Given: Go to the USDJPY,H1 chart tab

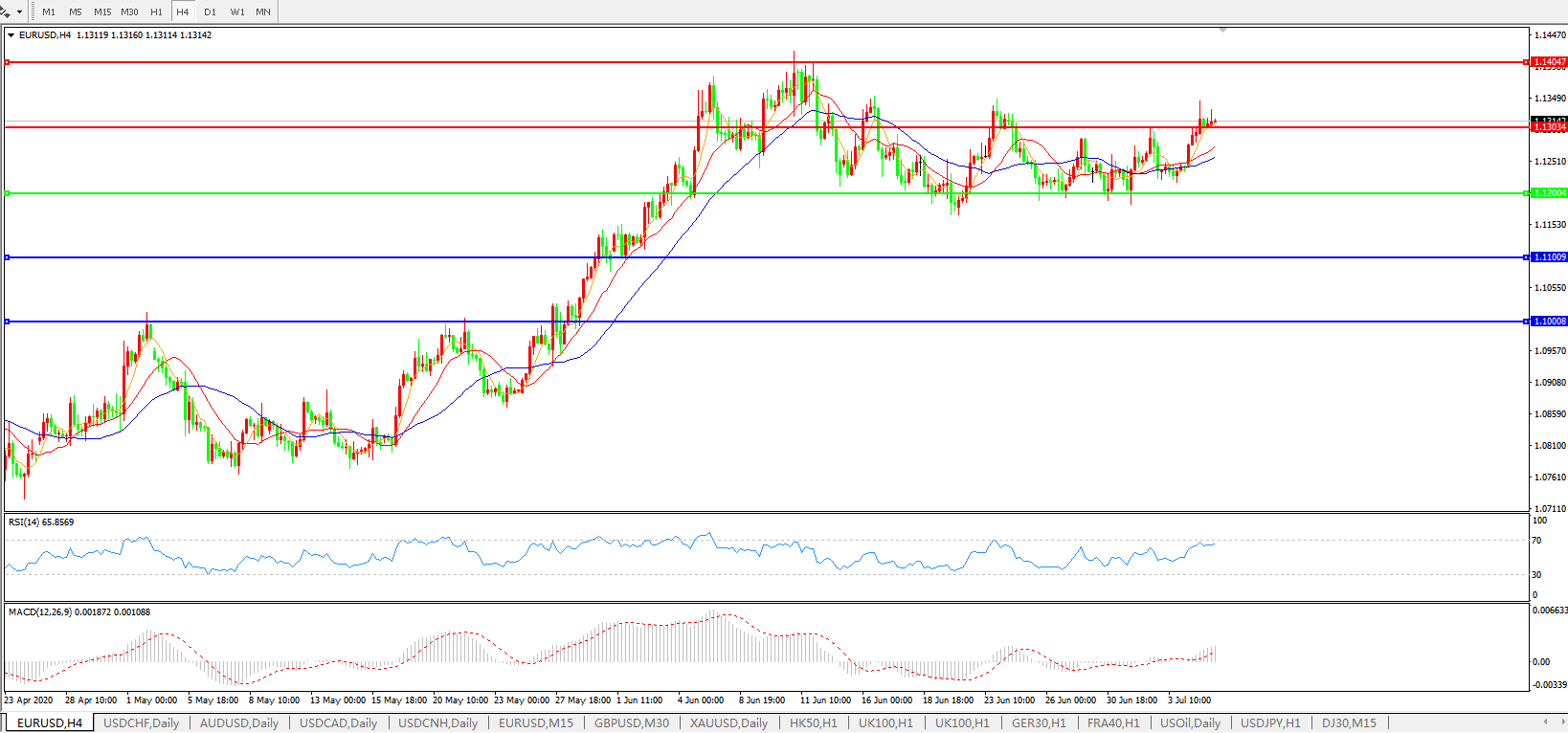Looking at the screenshot, I should coord(1270,723).
